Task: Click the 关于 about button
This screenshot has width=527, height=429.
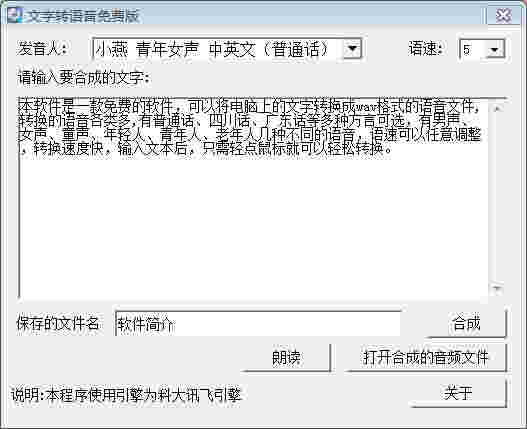Action: [458, 393]
